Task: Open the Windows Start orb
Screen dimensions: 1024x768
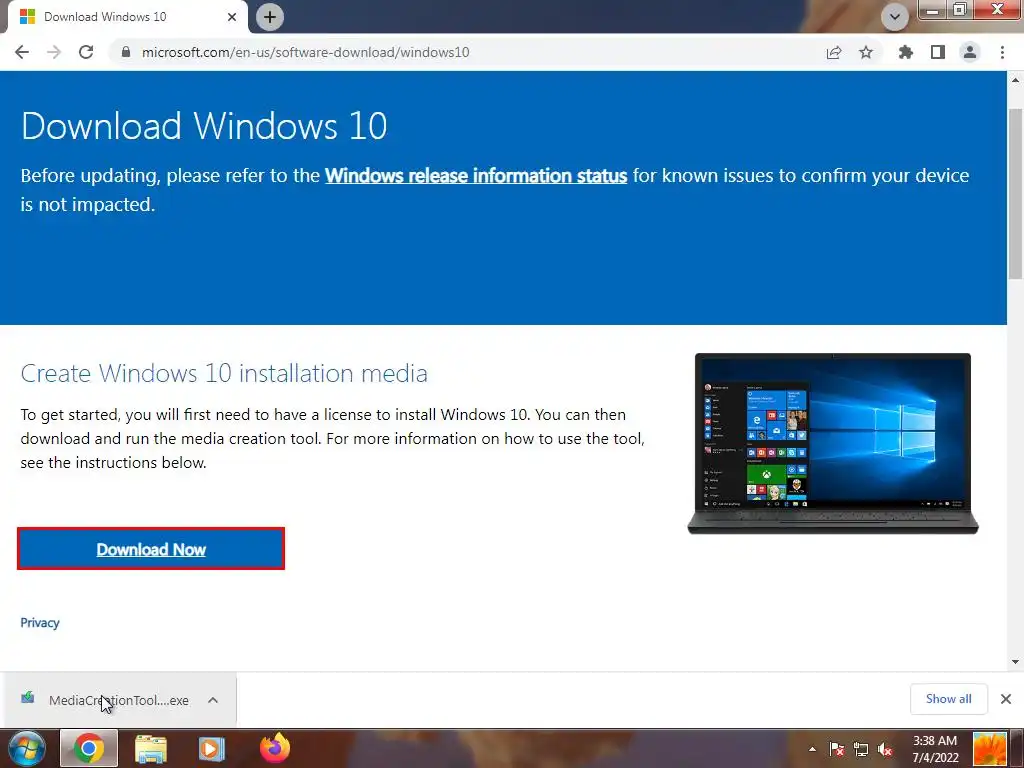Action: pyautogui.click(x=26, y=748)
